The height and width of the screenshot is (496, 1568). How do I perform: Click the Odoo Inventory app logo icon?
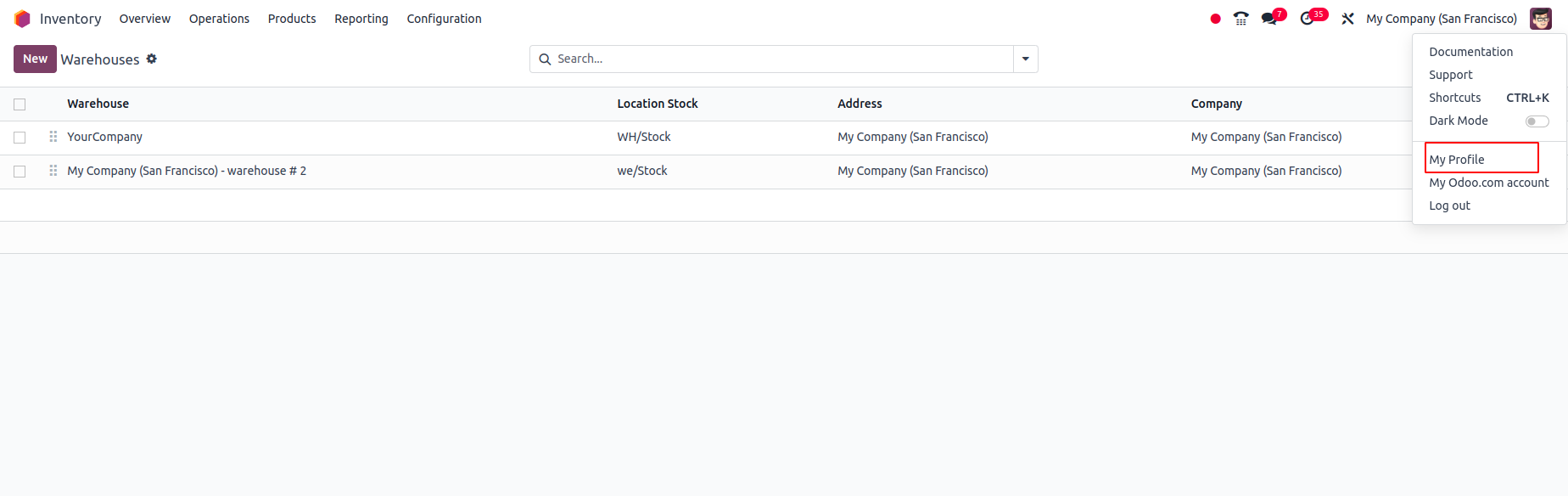point(23,19)
